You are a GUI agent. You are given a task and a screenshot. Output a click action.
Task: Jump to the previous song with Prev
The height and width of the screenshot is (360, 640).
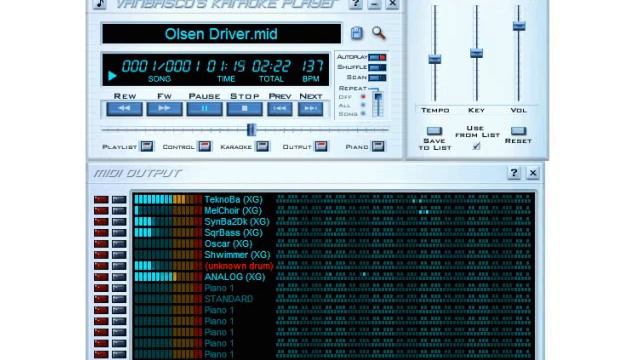[x=280, y=109]
